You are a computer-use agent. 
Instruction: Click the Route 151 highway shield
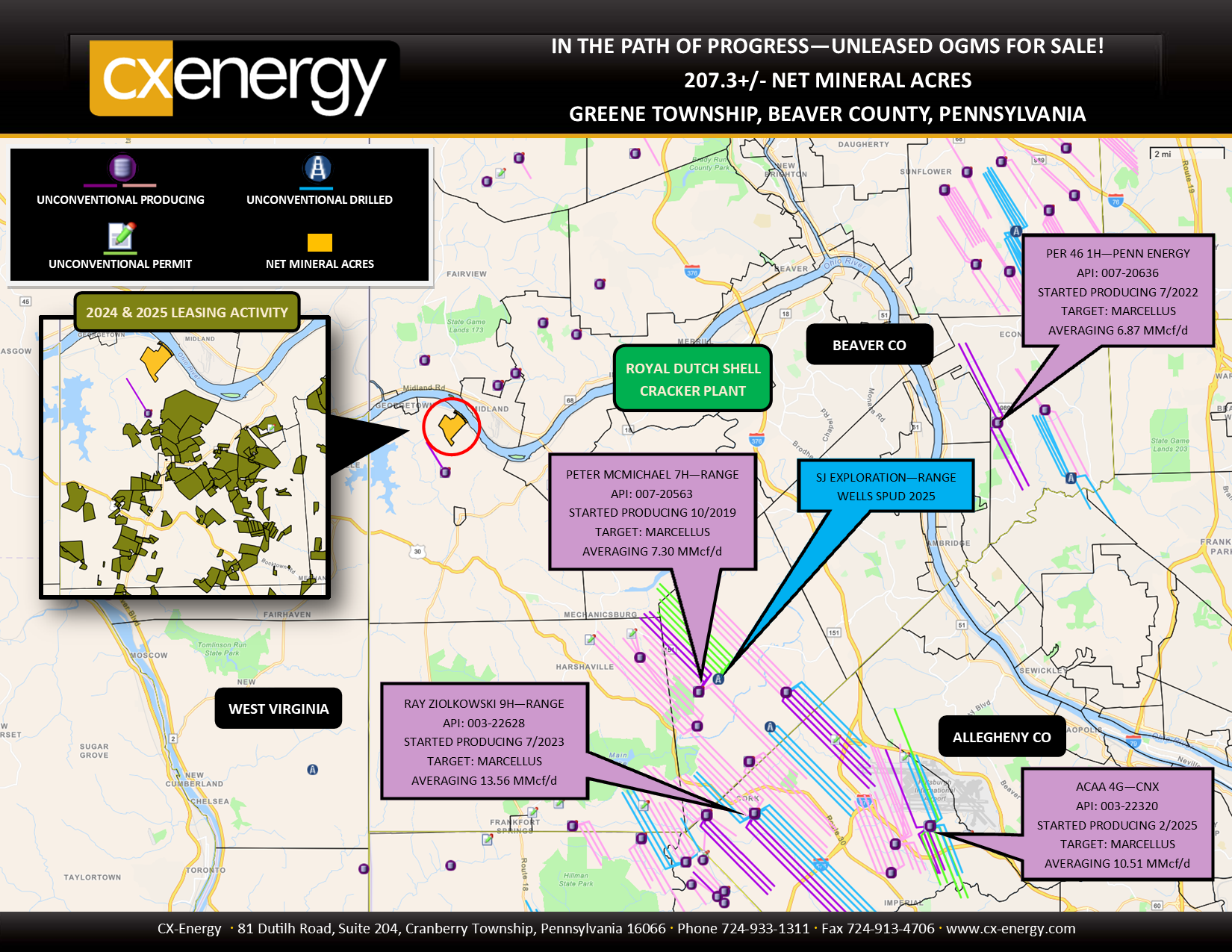[x=834, y=632]
